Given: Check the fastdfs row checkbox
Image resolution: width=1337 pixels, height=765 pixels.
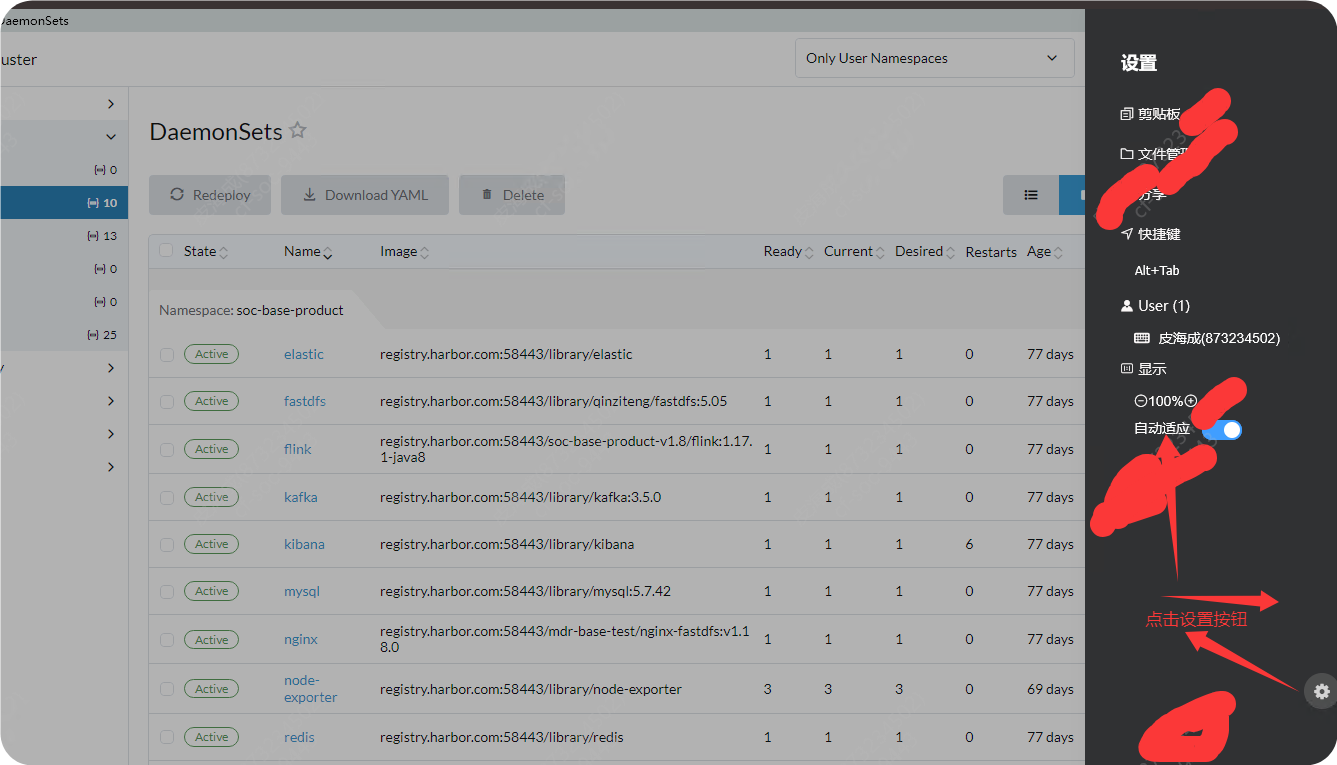Looking at the screenshot, I should (167, 401).
